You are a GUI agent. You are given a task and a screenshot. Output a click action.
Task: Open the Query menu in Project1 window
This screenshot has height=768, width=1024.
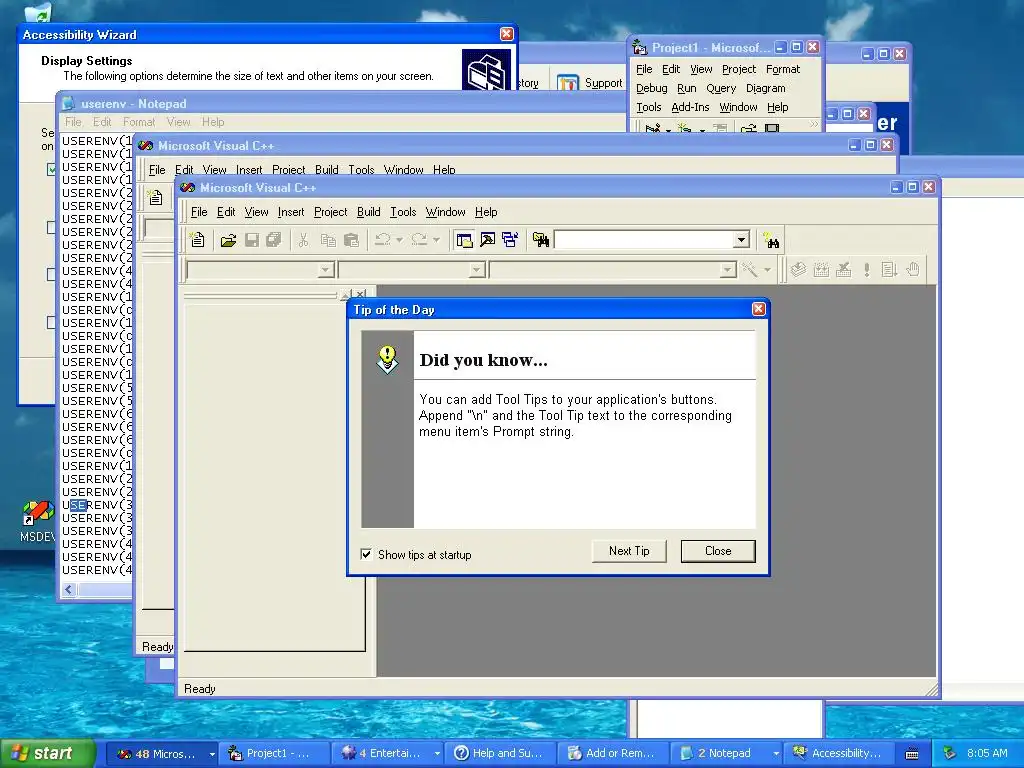coord(720,88)
